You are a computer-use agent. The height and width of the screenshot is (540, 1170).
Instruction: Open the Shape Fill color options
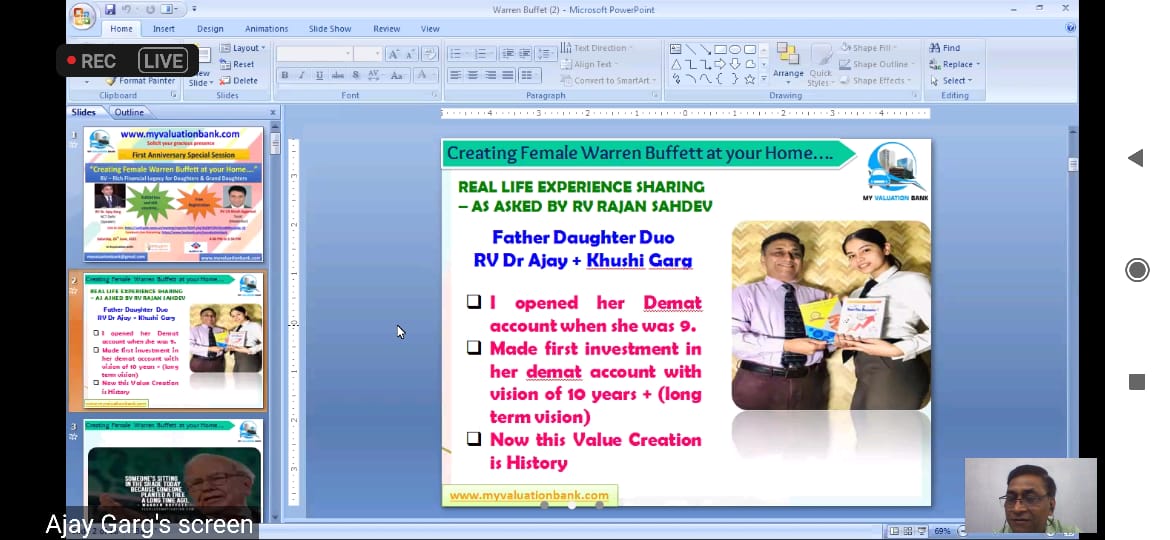(x=870, y=48)
